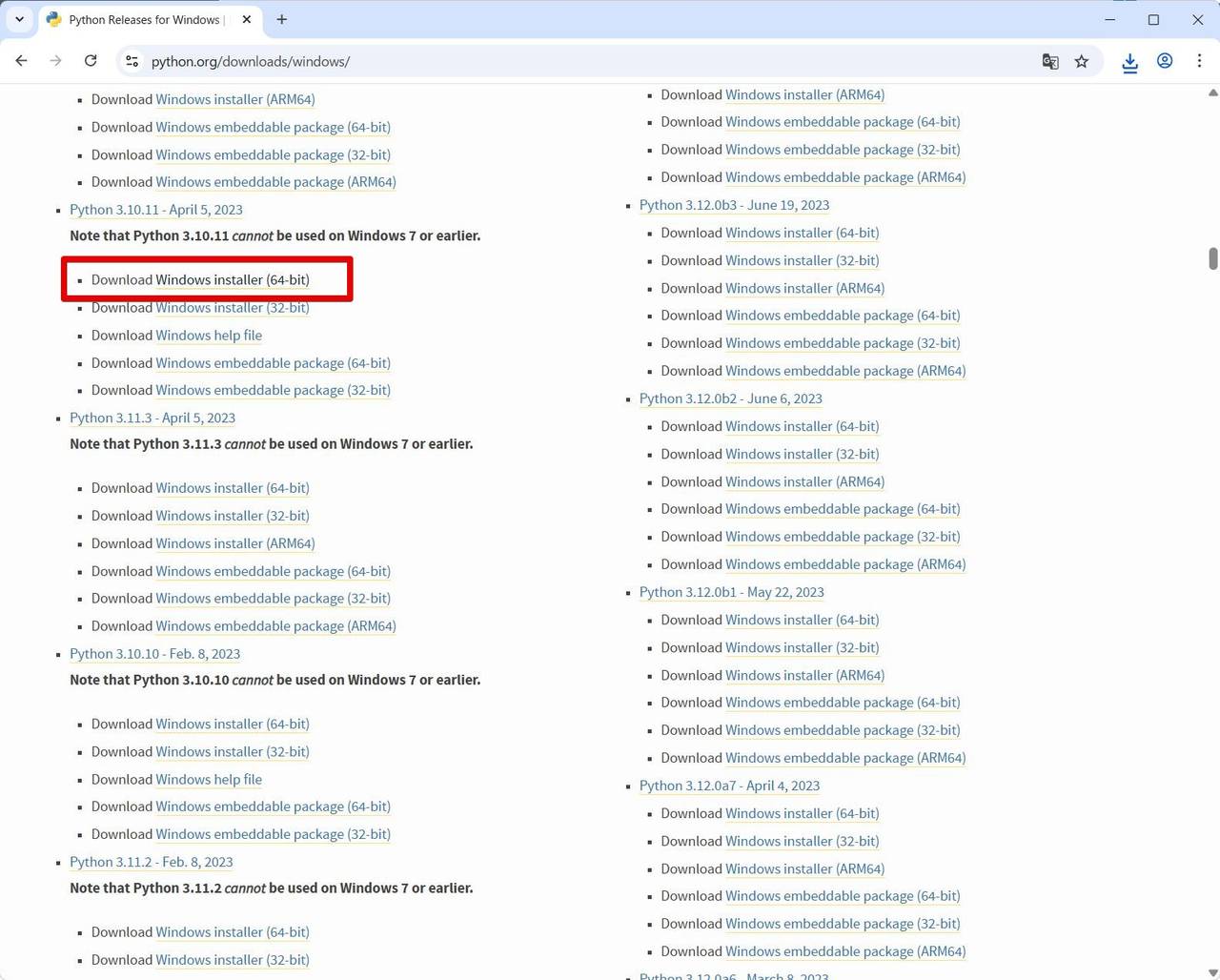Download Python 3.12.0b3 embeddable package (64-bit)
The image size is (1220, 980).
(x=844, y=315)
